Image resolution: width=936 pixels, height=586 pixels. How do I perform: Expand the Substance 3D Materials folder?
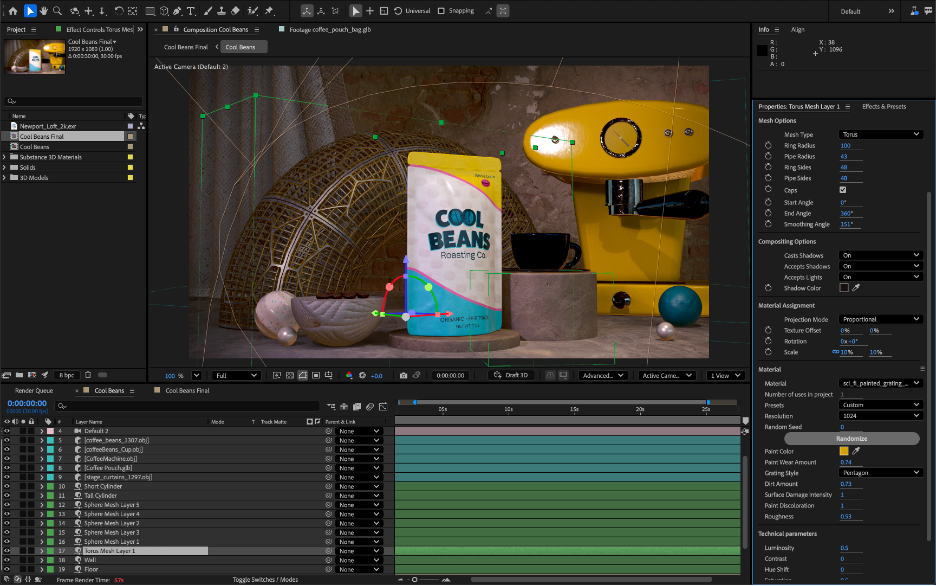click(5, 157)
